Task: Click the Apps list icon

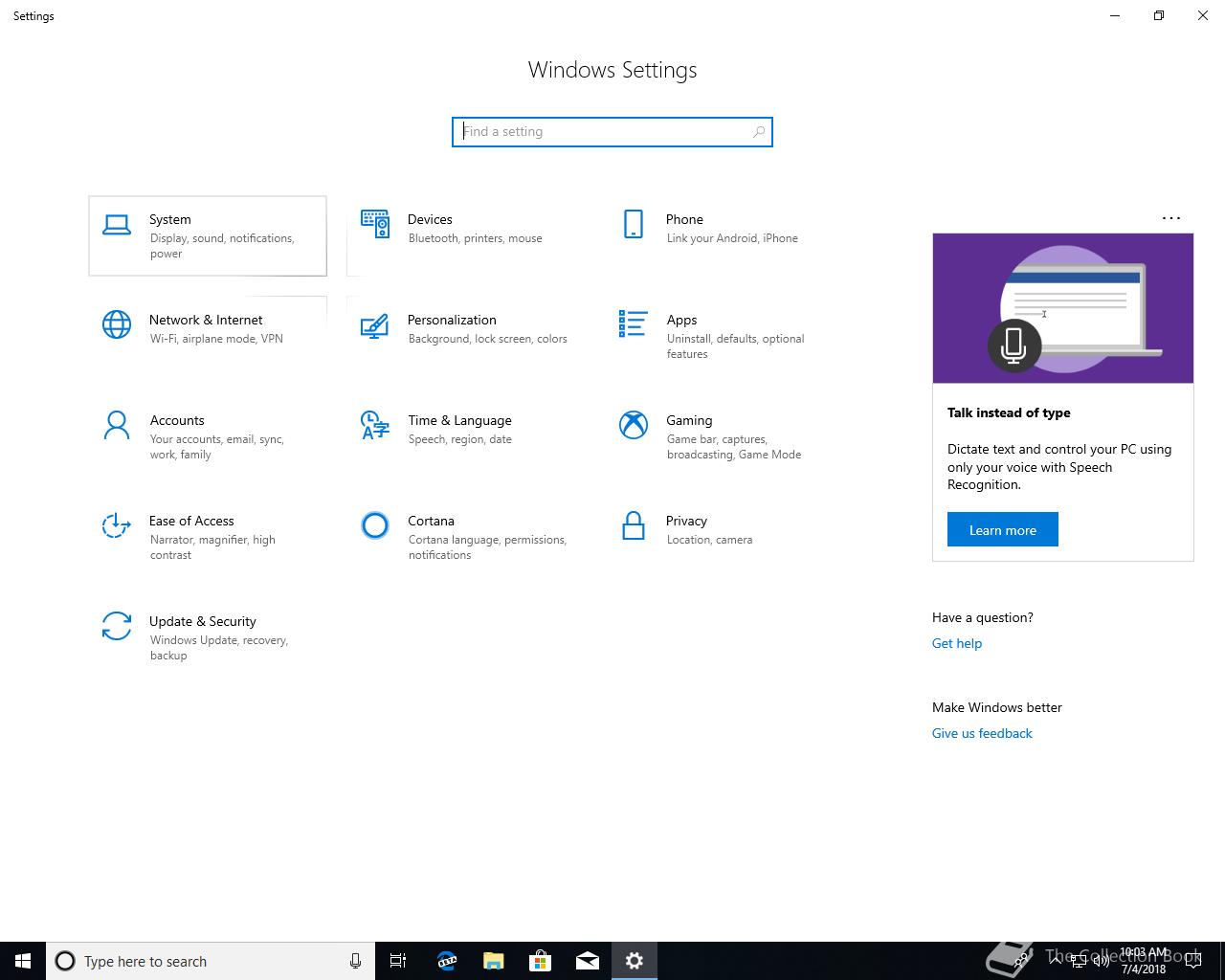Action: [x=633, y=324]
